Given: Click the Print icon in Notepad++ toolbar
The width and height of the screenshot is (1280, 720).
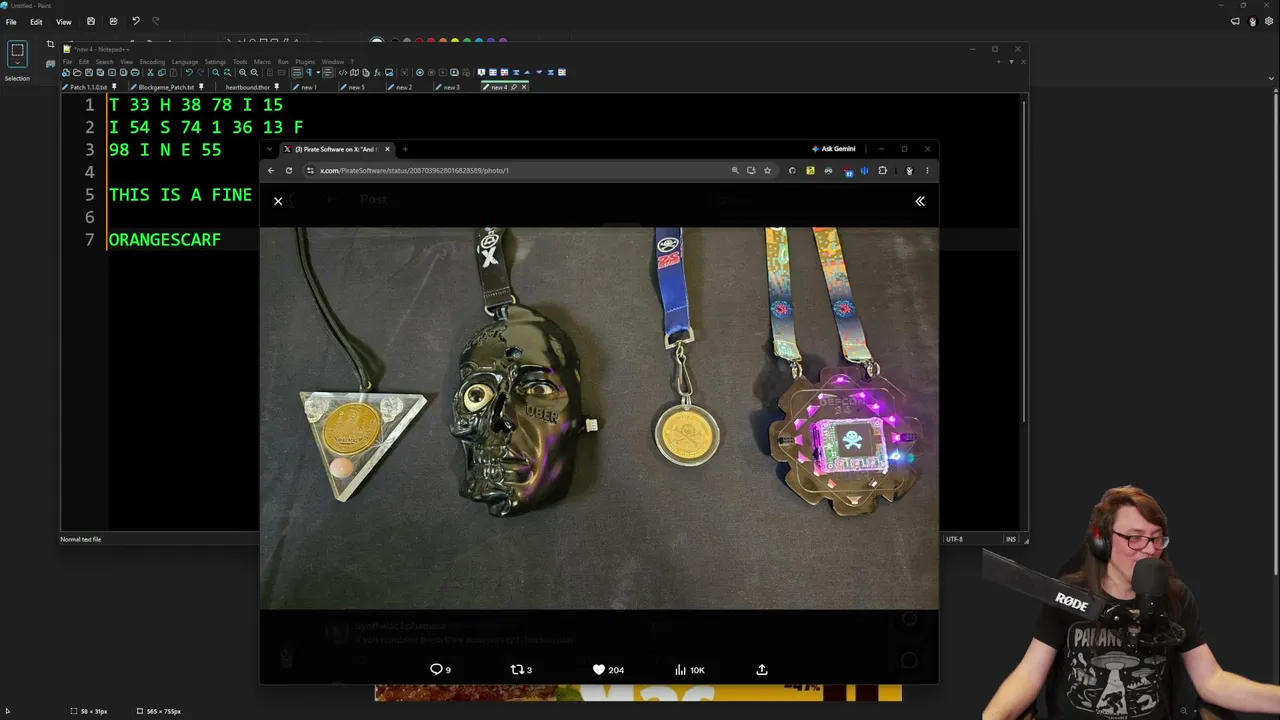Looking at the screenshot, I should click(135, 72).
